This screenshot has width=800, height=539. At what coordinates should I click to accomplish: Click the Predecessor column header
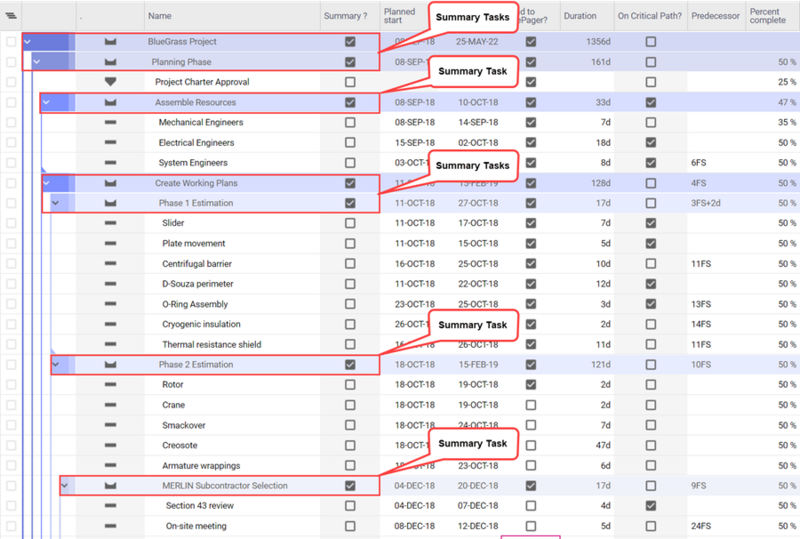[x=715, y=16]
